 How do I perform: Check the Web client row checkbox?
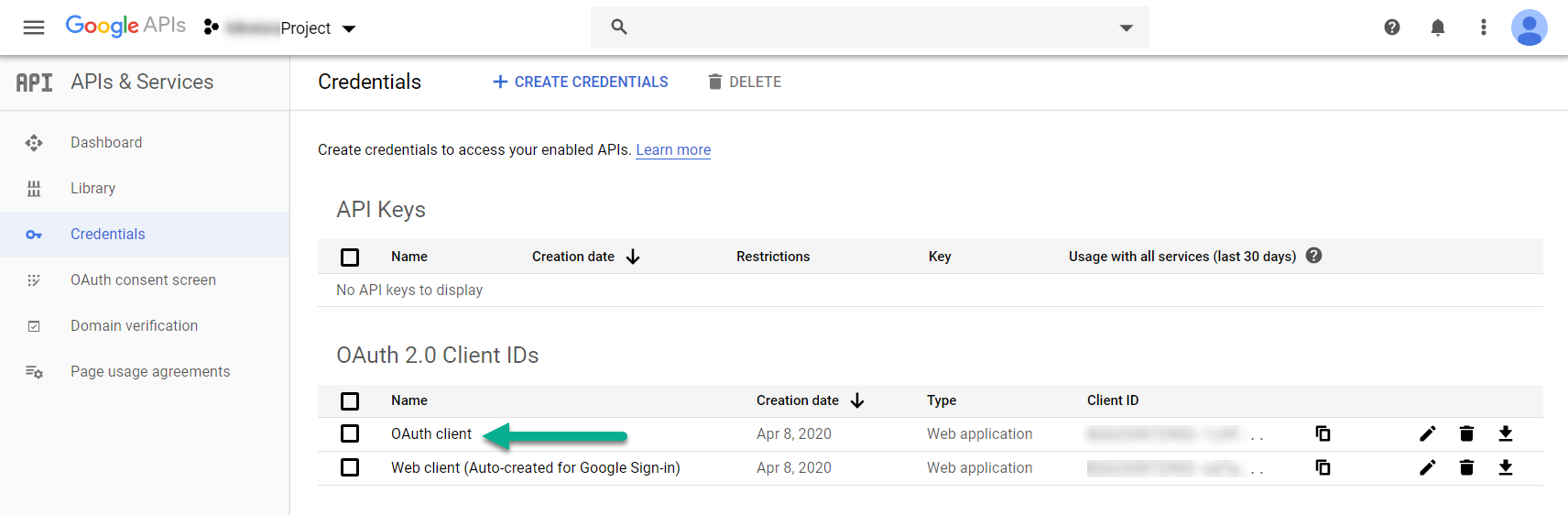[x=350, y=467]
